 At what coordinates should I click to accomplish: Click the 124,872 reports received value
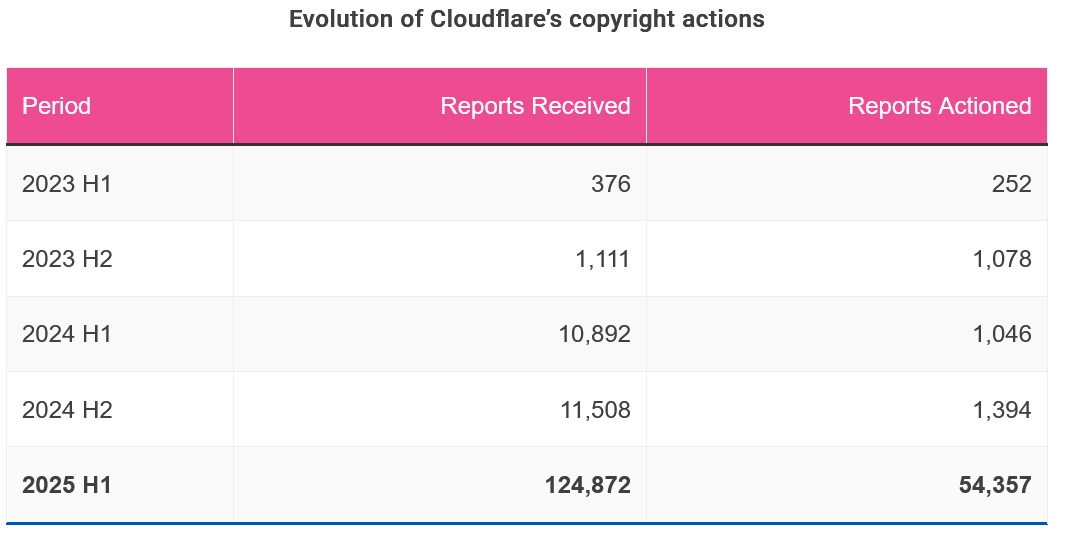pyautogui.click(x=588, y=485)
